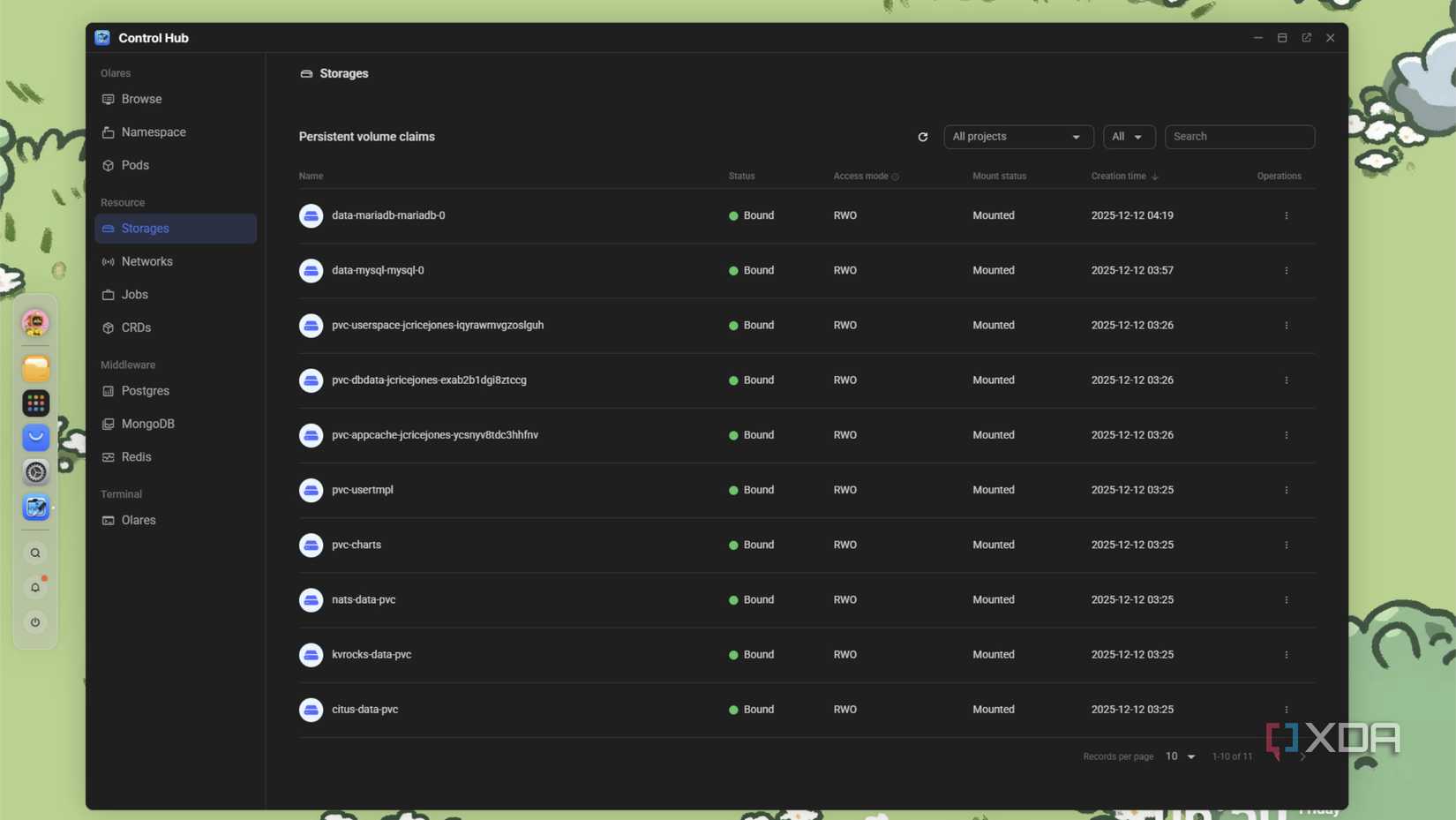Viewport: 1456px width, 820px height.
Task: Open operations menu for pvc-dbdata-jcricejones row
Action: click(x=1286, y=380)
